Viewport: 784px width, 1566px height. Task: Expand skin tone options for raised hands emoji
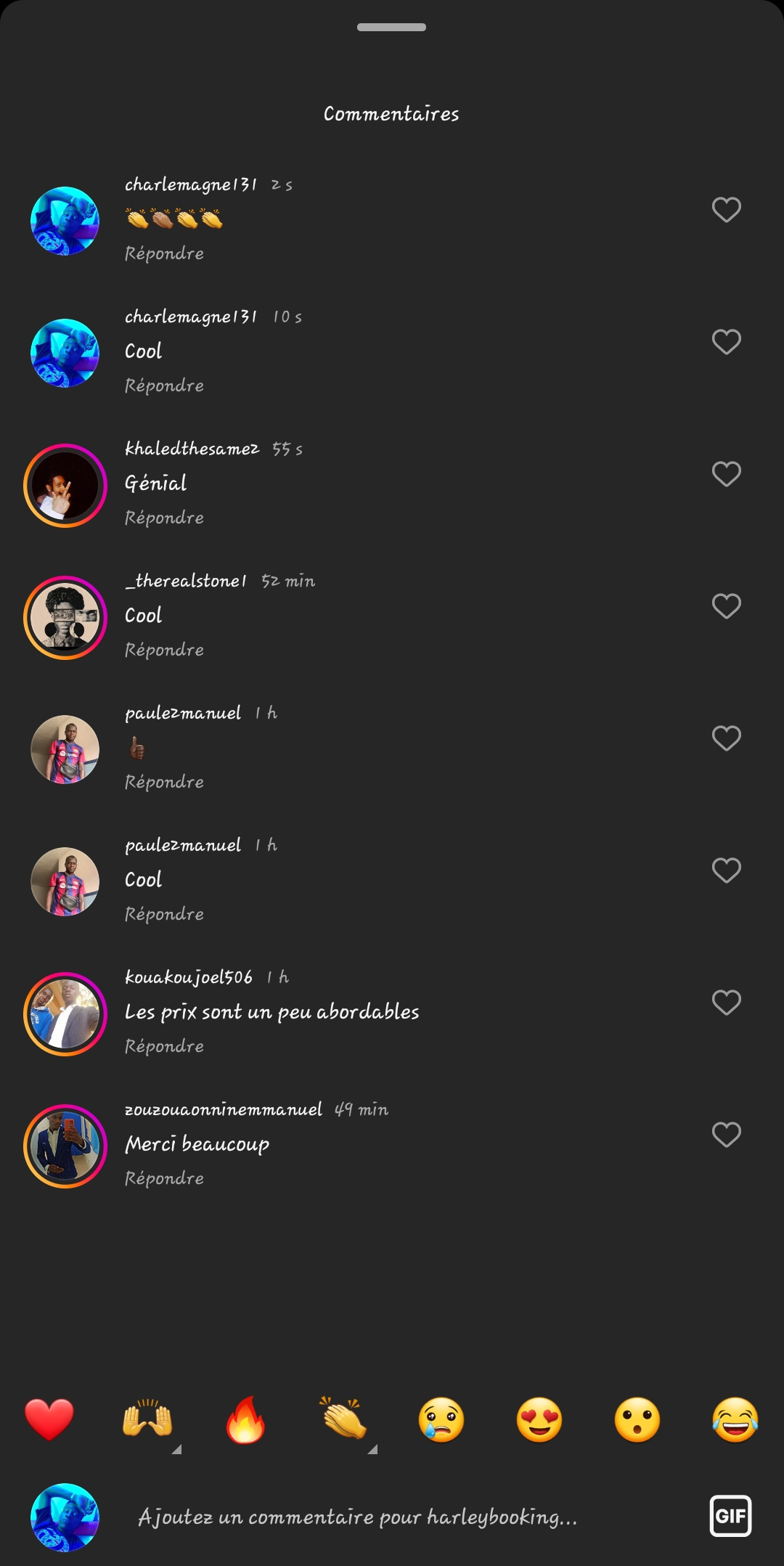(176, 1449)
